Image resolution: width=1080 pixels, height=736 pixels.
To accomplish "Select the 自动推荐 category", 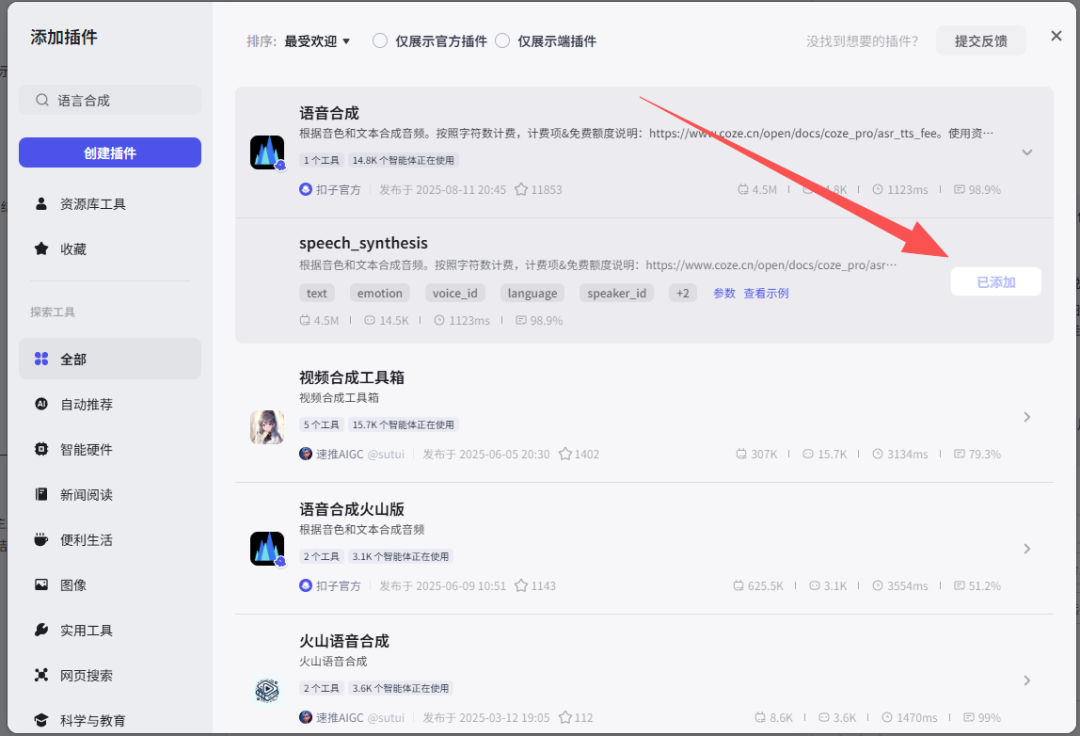I will 110,404.
